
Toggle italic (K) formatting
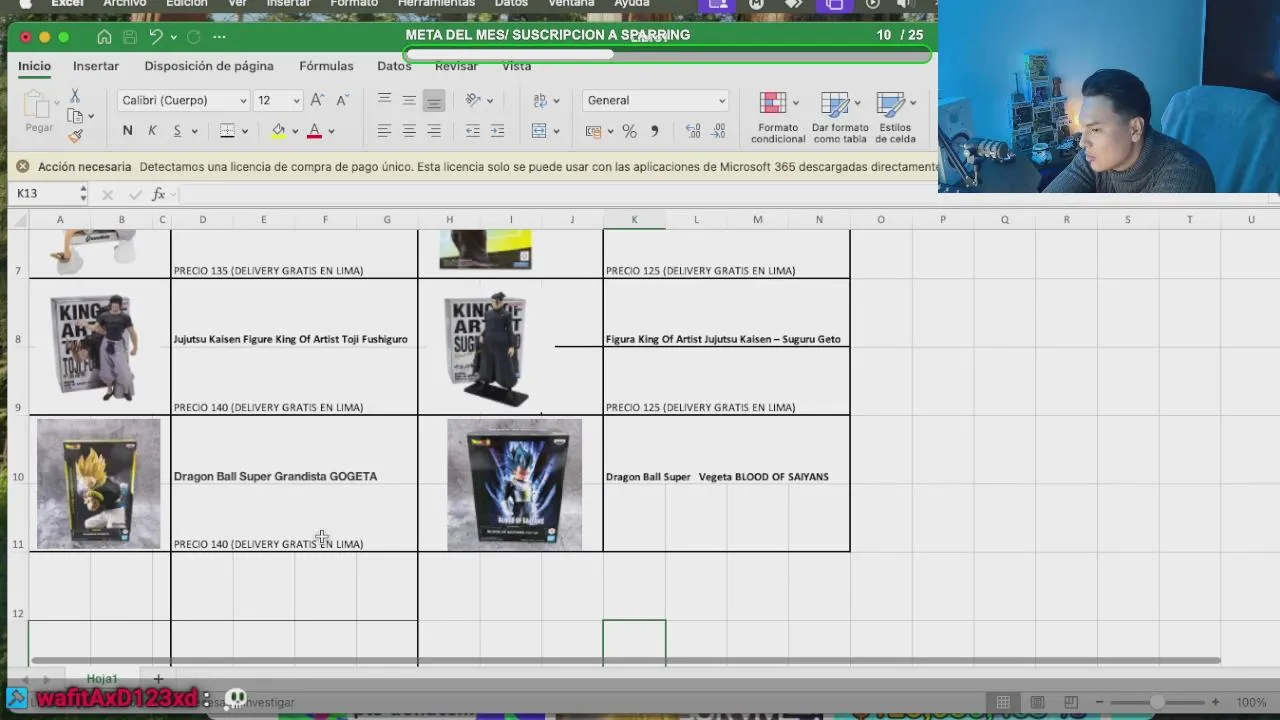click(152, 131)
